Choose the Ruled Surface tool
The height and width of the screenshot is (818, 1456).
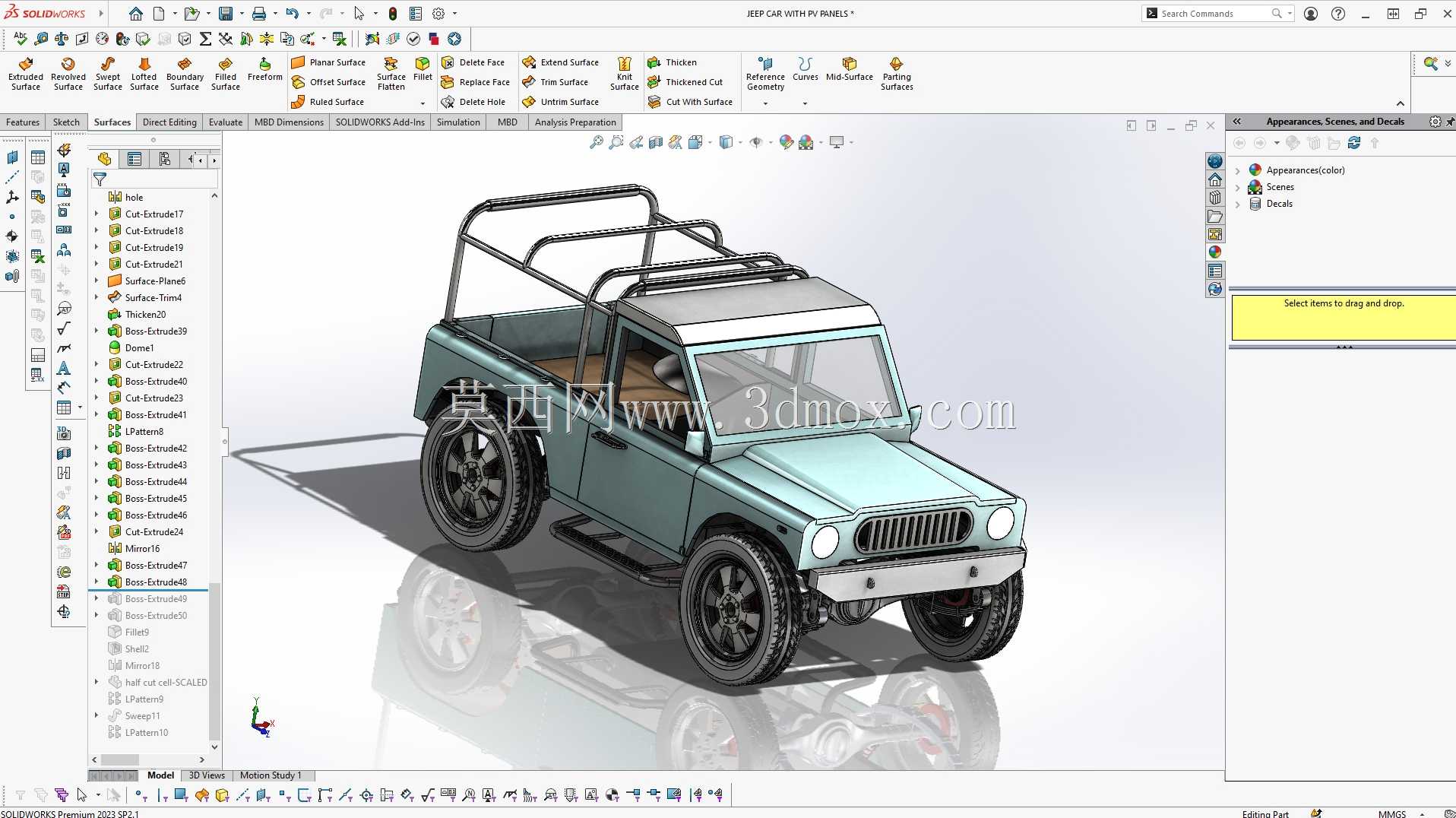point(328,102)
